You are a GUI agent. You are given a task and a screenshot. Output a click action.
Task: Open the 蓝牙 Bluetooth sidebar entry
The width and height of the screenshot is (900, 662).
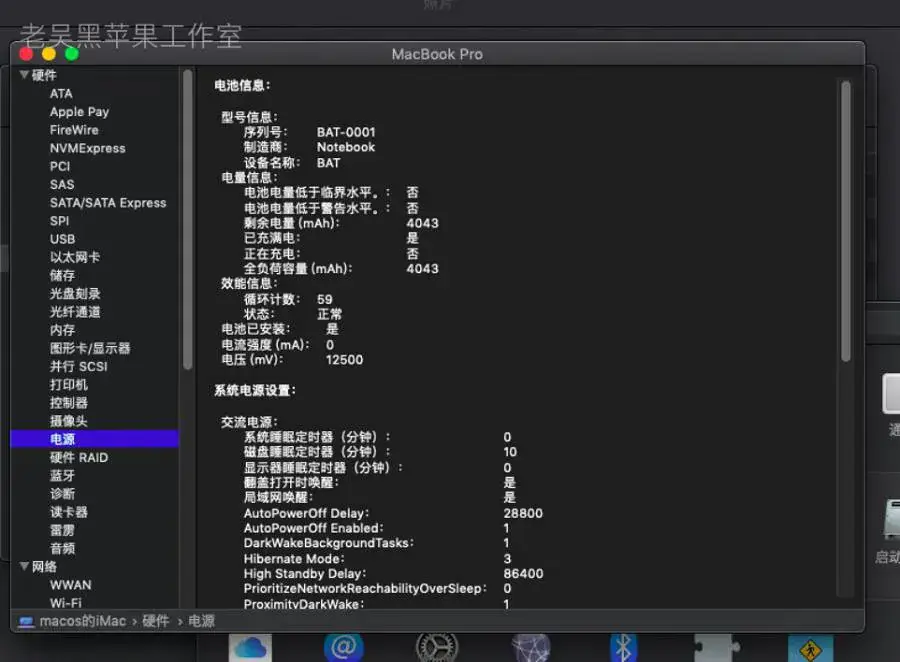pos(62,475)
